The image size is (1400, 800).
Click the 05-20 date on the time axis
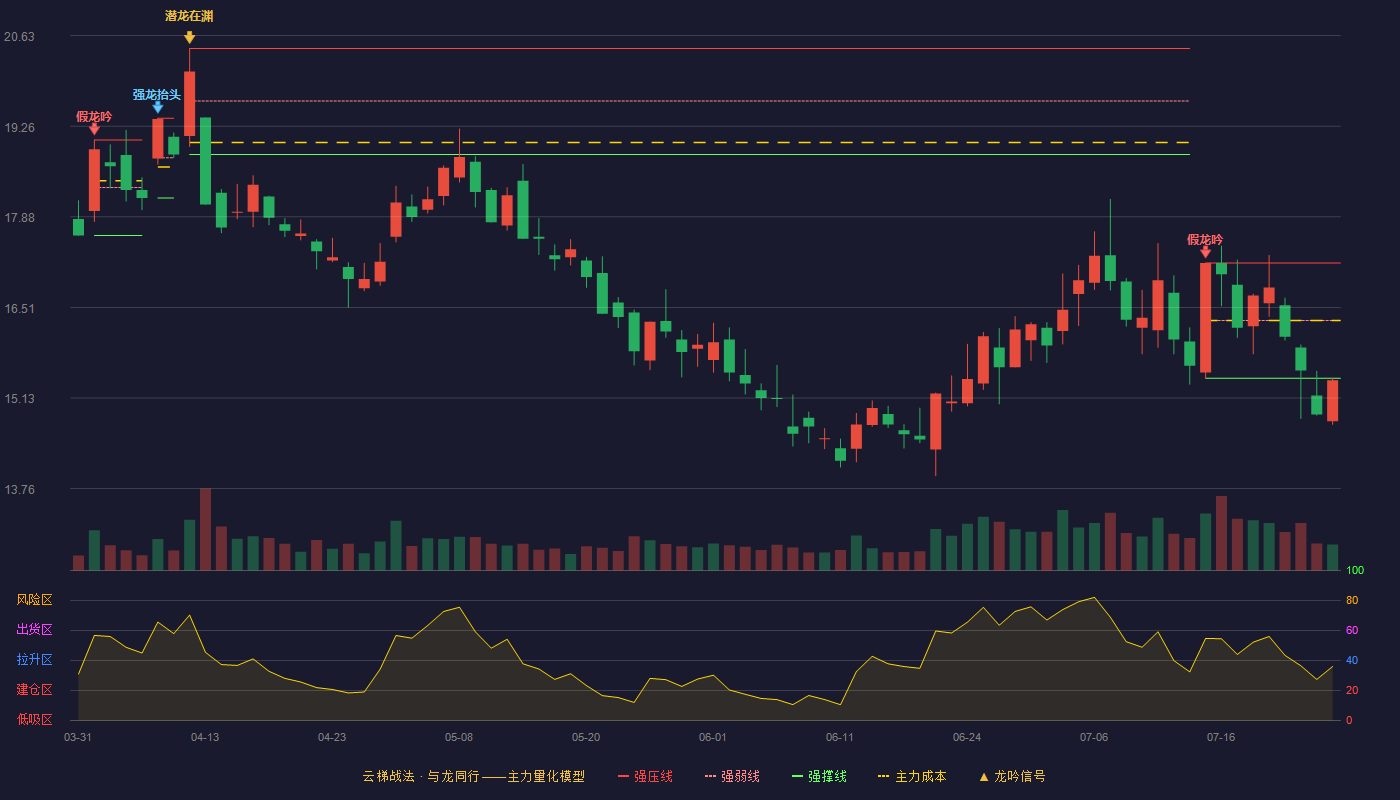coord(586,737)
